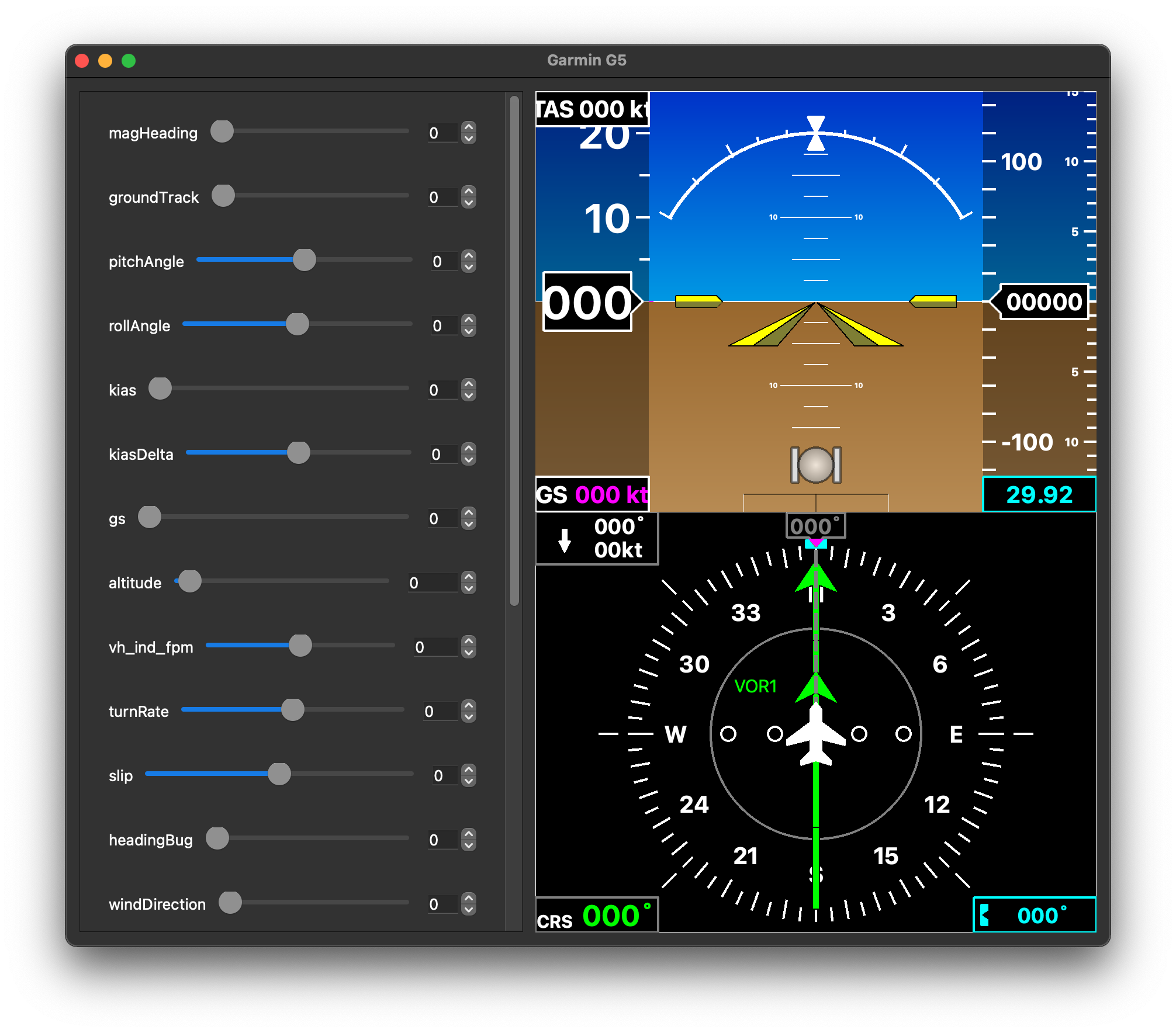Click the vh_ind_fpm slider knob
Screen dimensions: 1176x1033
point(300,646)
